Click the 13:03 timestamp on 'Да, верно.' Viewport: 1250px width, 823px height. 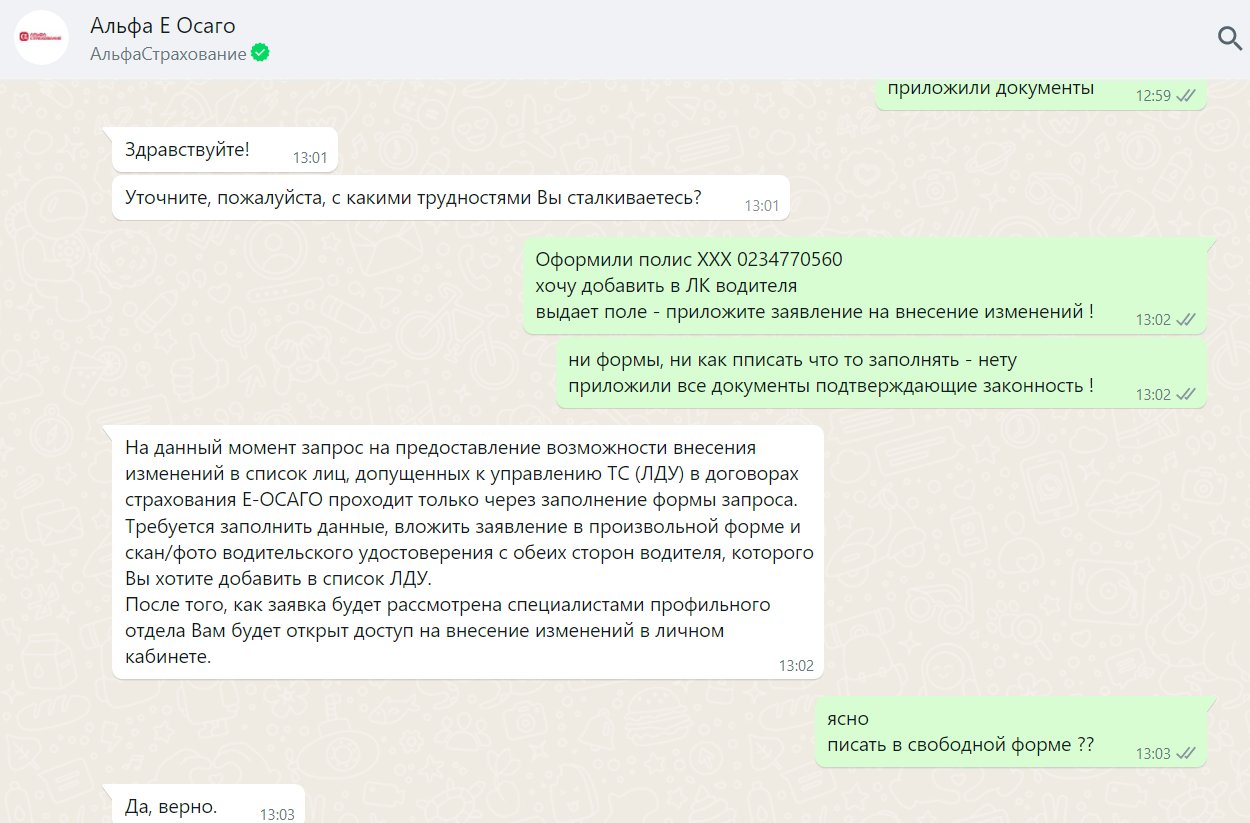pyautogui.click(x=277, y=814)
